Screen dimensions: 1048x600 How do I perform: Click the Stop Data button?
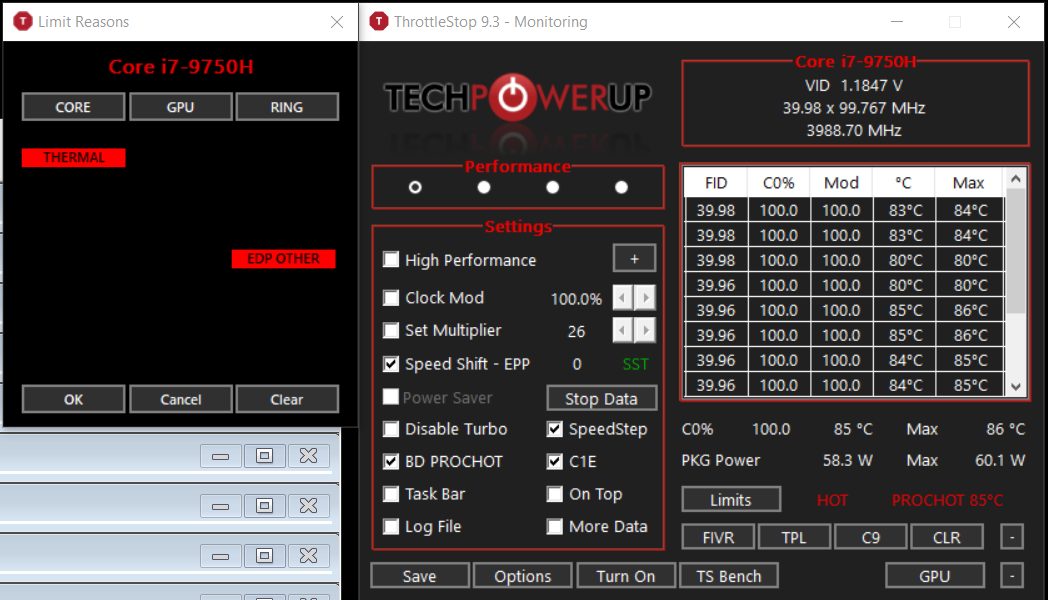coord(602,398)
